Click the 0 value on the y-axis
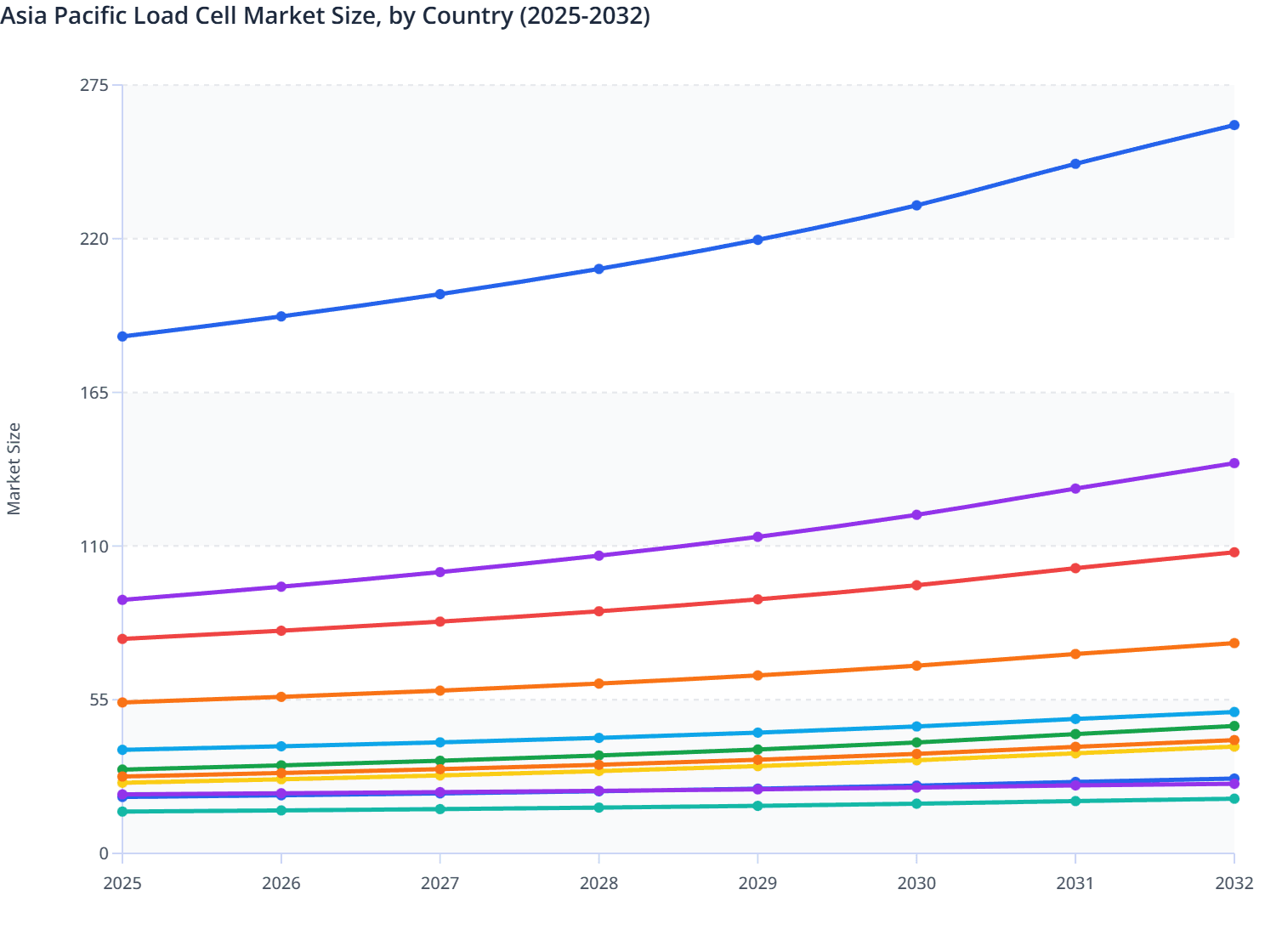This screenshot has height=952, width=1282. (x=104, y=853)
